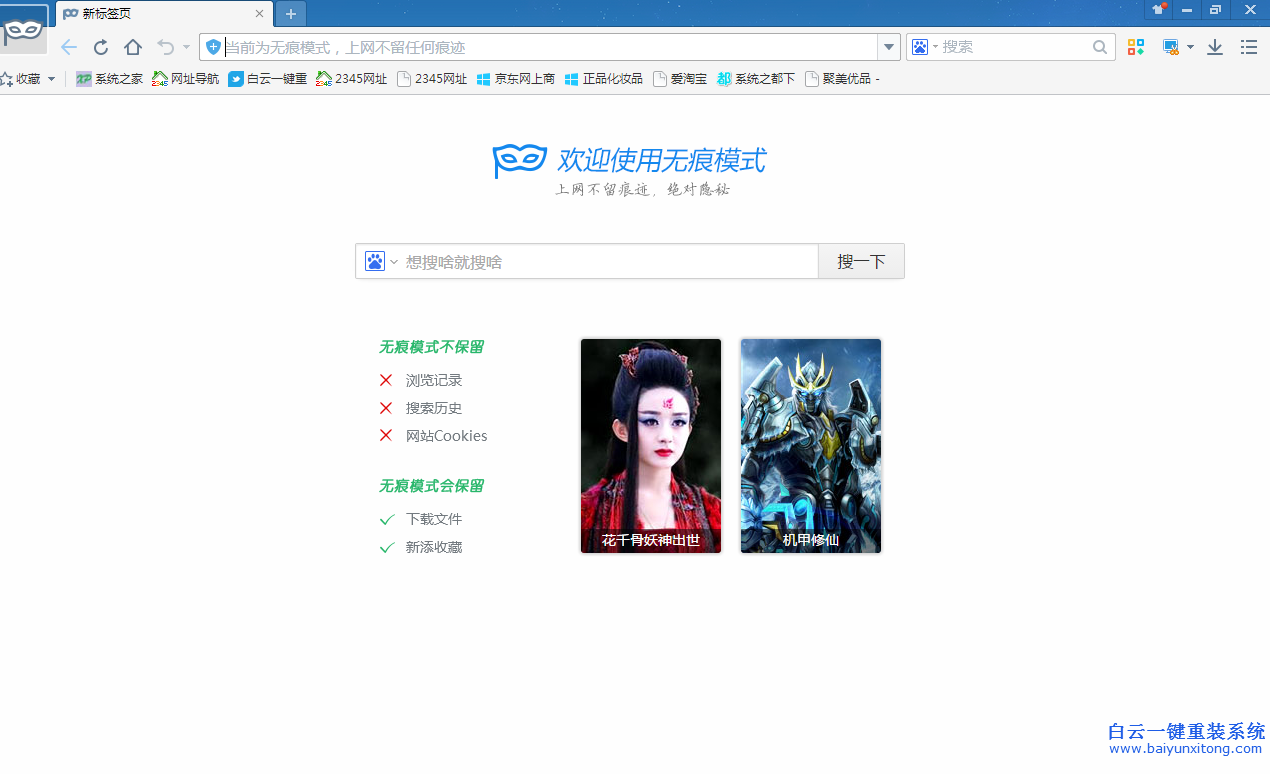The height and width of the screenshot is (774, 1270).
Task: Open the search engine dropdown on page
Action: click(x=381, y=262)
